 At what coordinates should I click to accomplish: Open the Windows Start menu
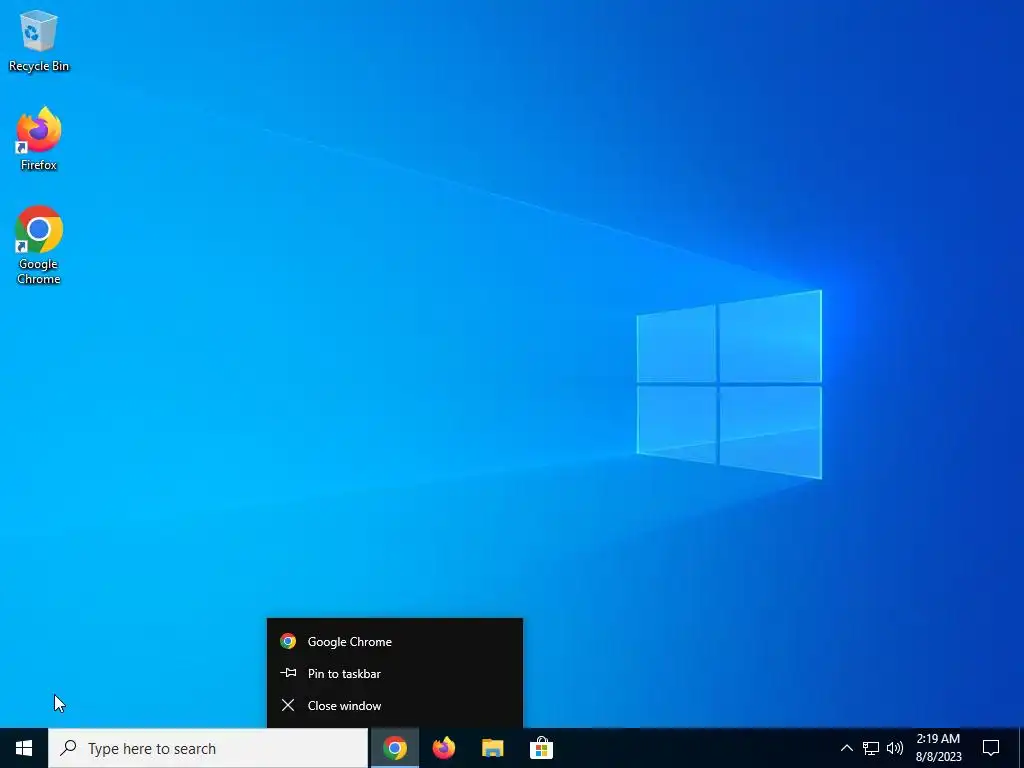click(x=24, y=748)
